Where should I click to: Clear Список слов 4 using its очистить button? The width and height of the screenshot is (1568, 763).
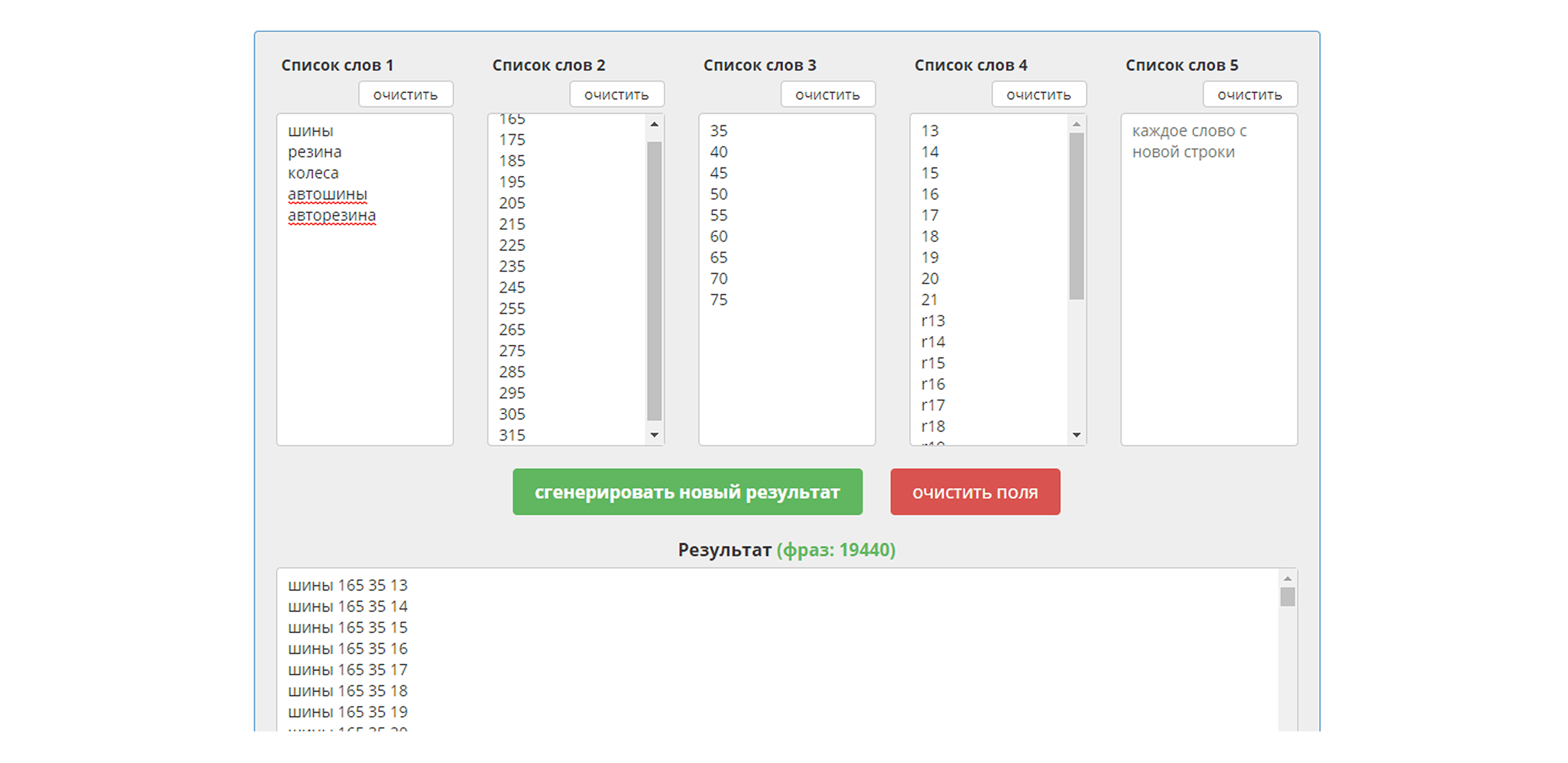(x=1039, y=95)
